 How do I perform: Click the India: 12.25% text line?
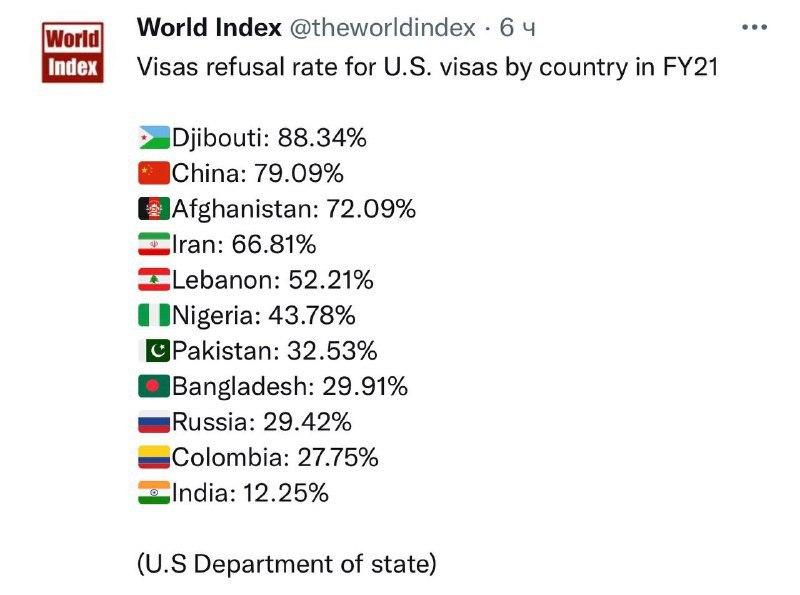tap(250, 493)
